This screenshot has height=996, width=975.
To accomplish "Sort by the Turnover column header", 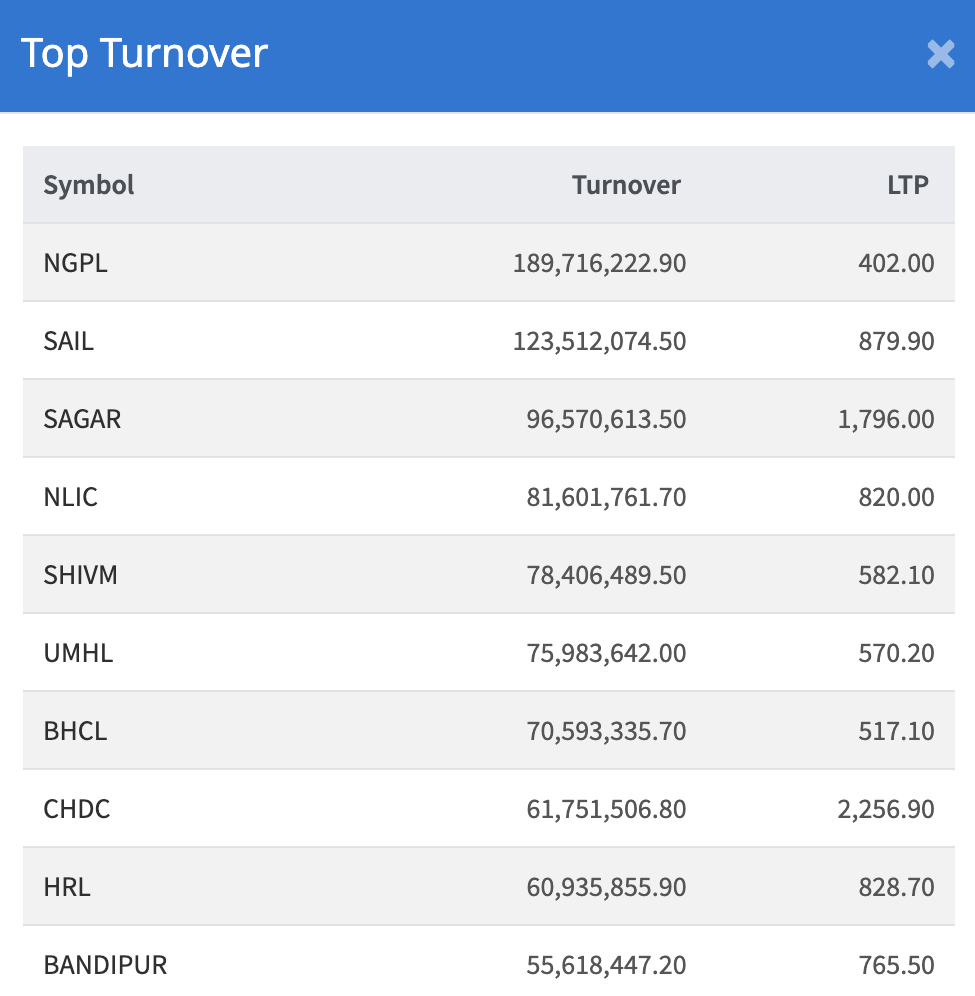I will coord(626,185).
